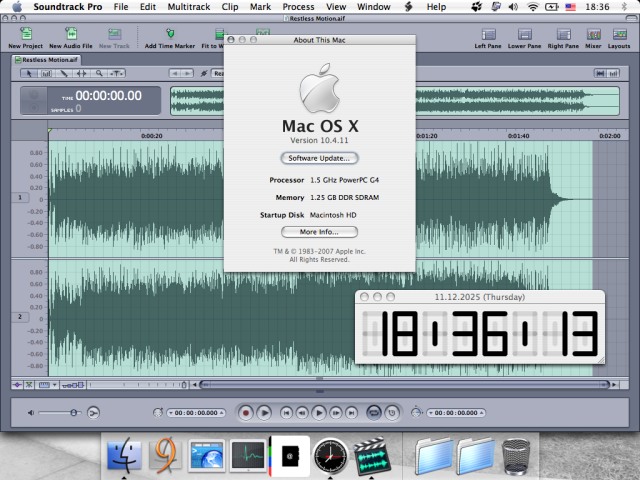Click the New Audio File icon

69,36
